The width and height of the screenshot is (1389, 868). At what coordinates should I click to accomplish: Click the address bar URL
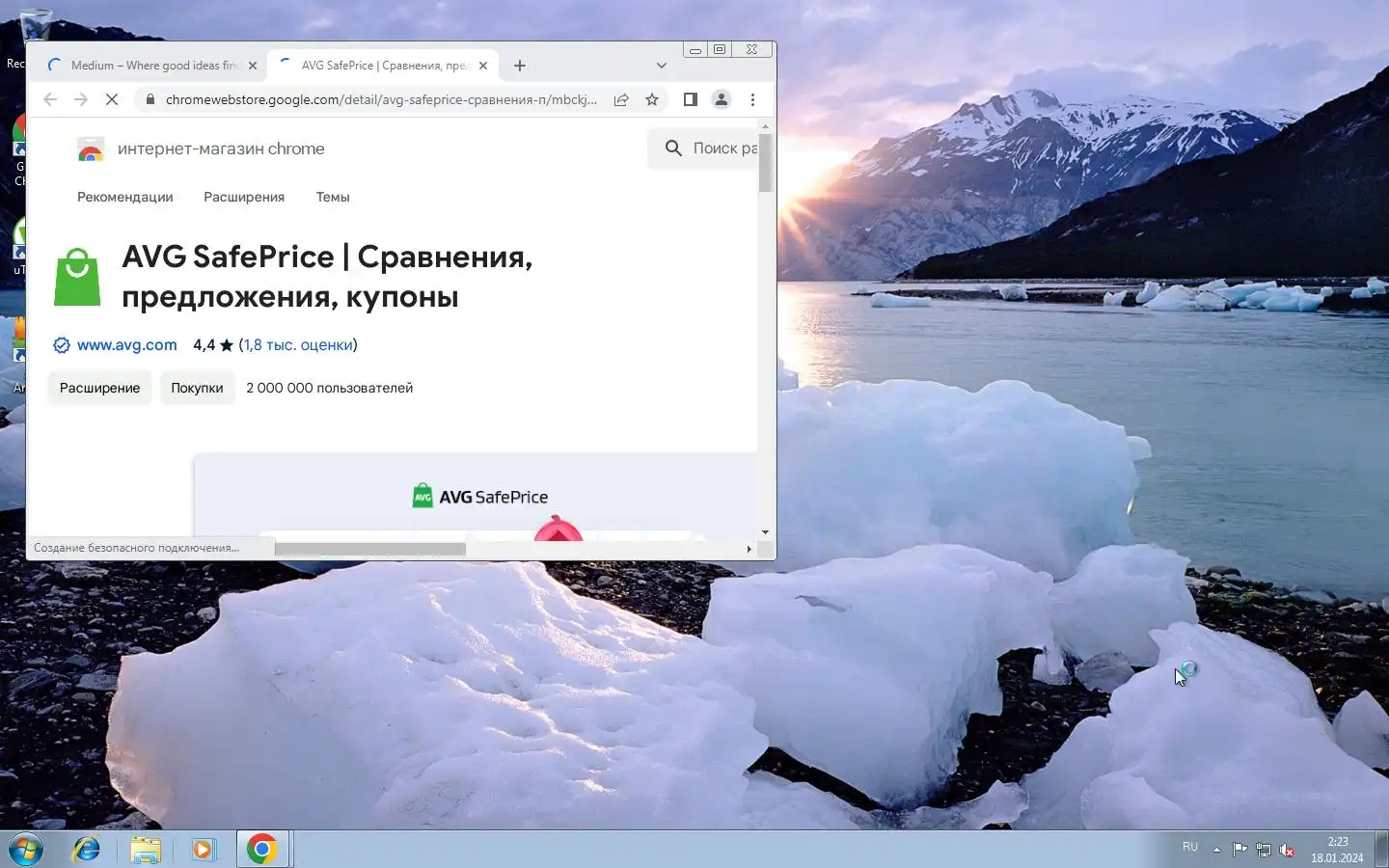[x=381, y=99]
